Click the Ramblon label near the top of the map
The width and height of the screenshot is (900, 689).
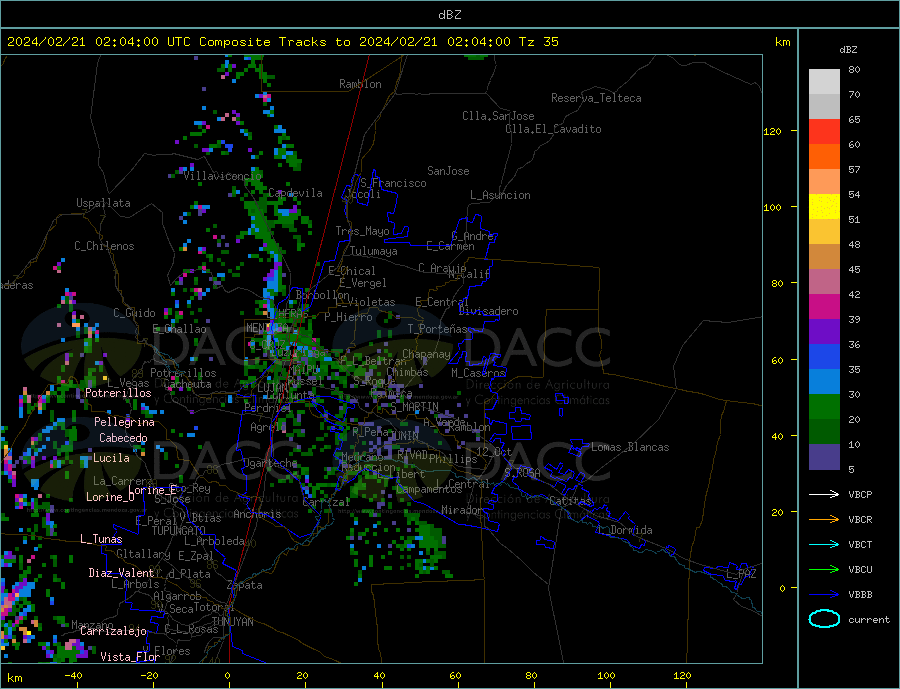pos(360,84)
